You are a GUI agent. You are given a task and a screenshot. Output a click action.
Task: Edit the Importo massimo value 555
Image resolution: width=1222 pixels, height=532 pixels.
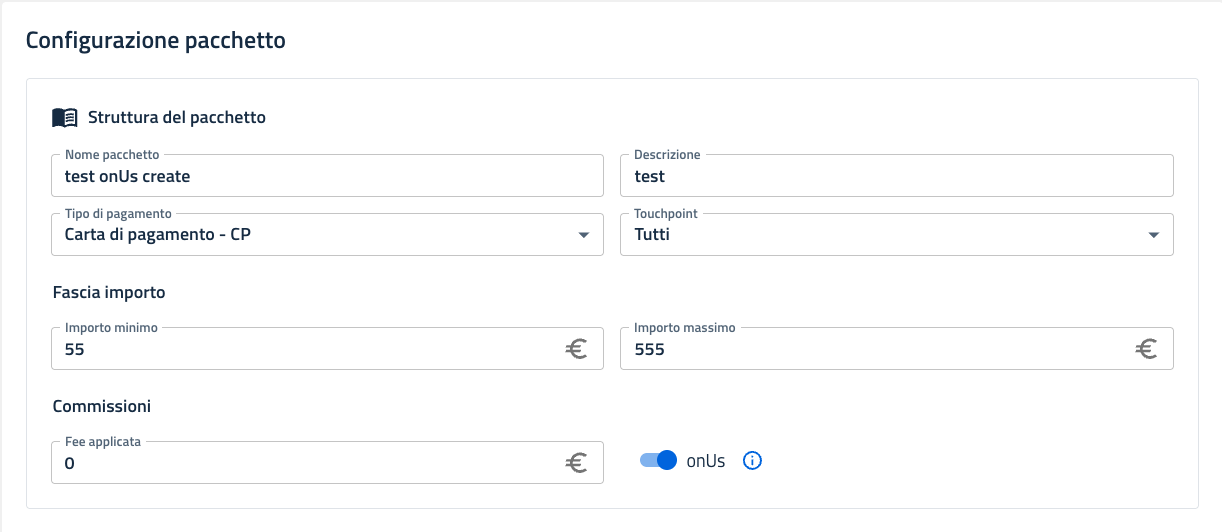tap(870, 349)
